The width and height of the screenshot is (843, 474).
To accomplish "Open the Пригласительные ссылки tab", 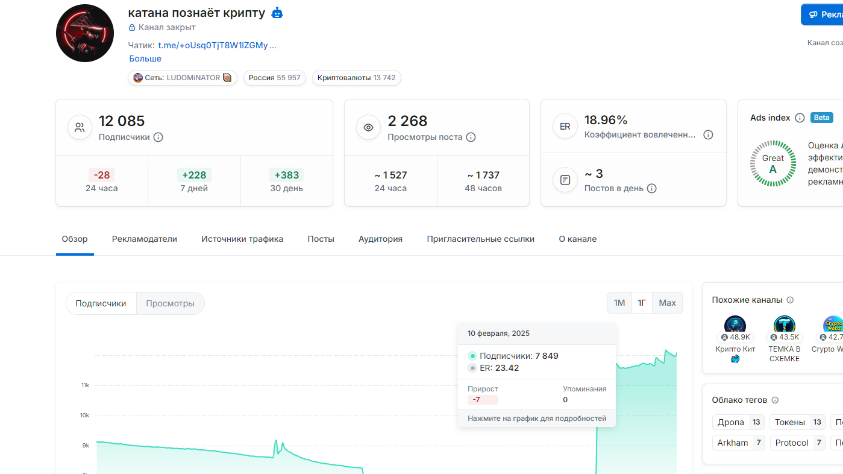I will [481, 239].
